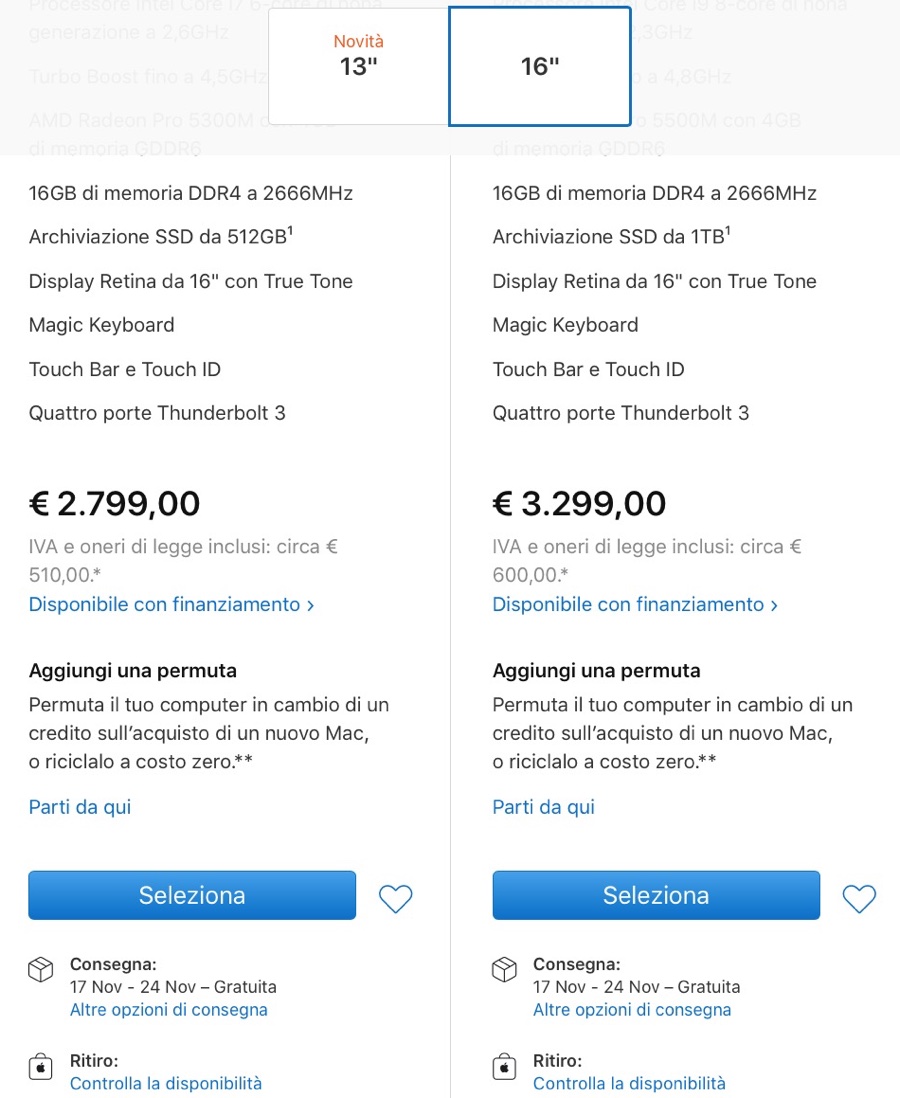Open Altre opzioni di consegna, right column

[x=632, y=1010]
